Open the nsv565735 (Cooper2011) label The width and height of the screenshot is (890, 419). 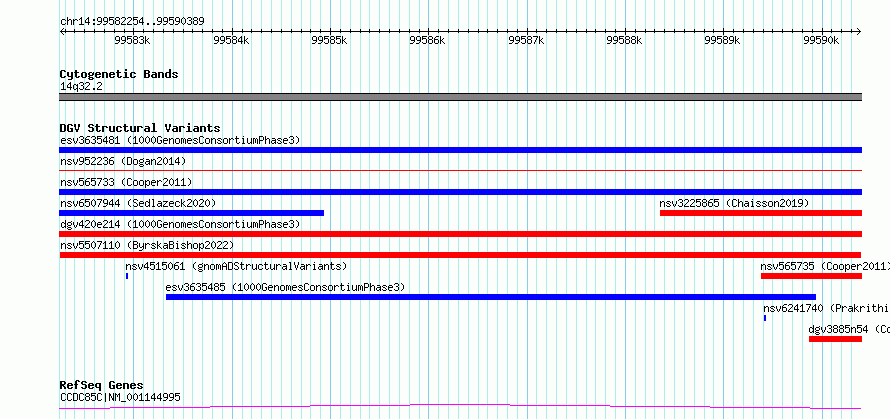coord(825,266)
